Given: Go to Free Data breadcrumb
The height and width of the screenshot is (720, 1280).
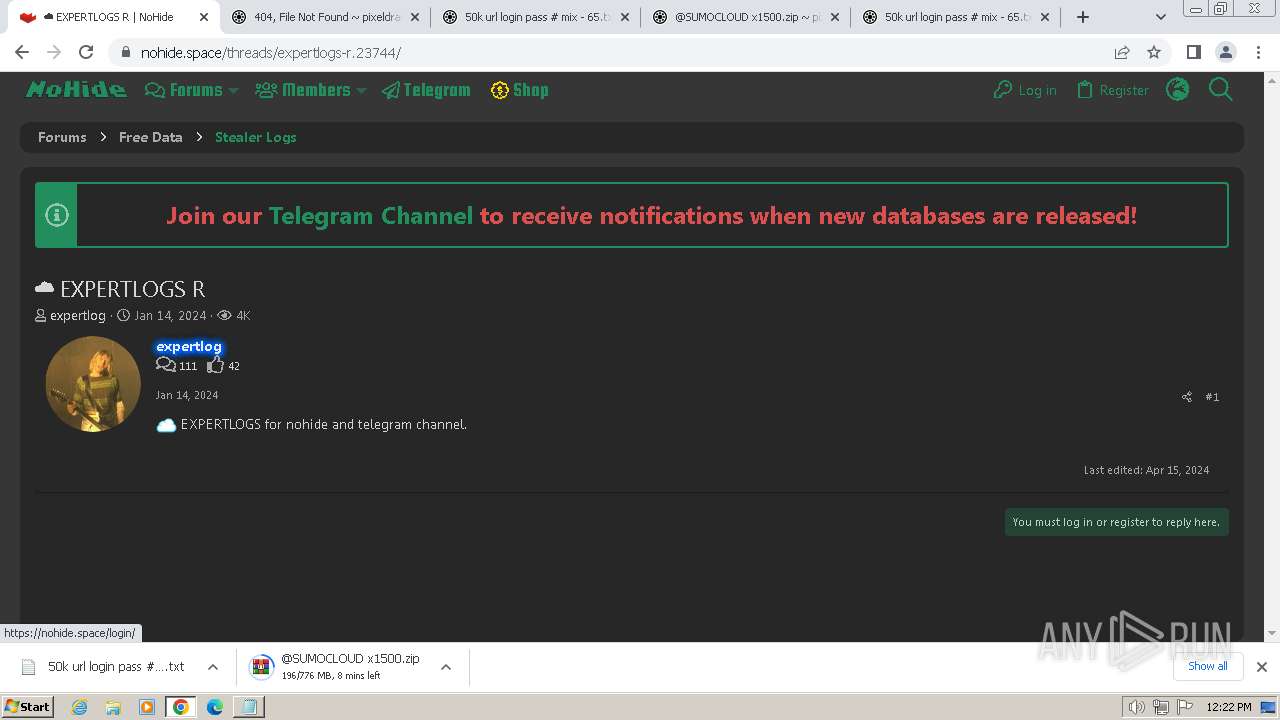Looking at the screenshot, I should tap(150, 137).
